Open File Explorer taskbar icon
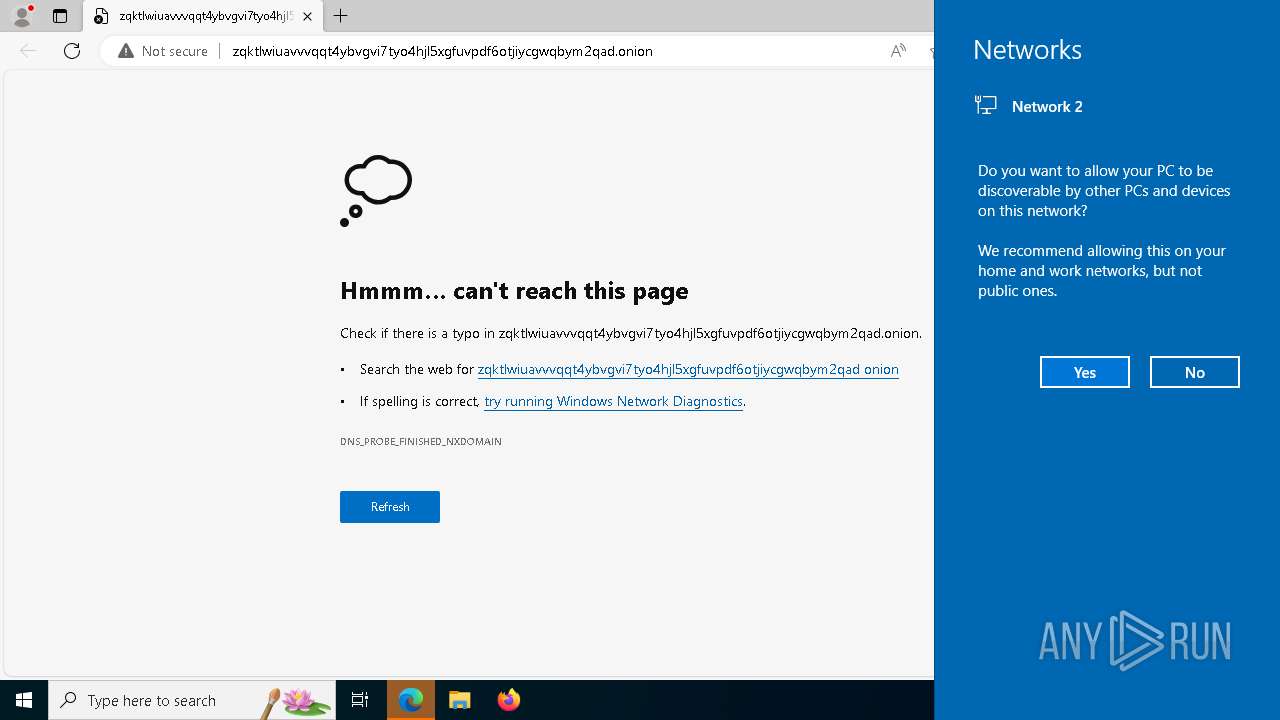 [x=460, y=700]
